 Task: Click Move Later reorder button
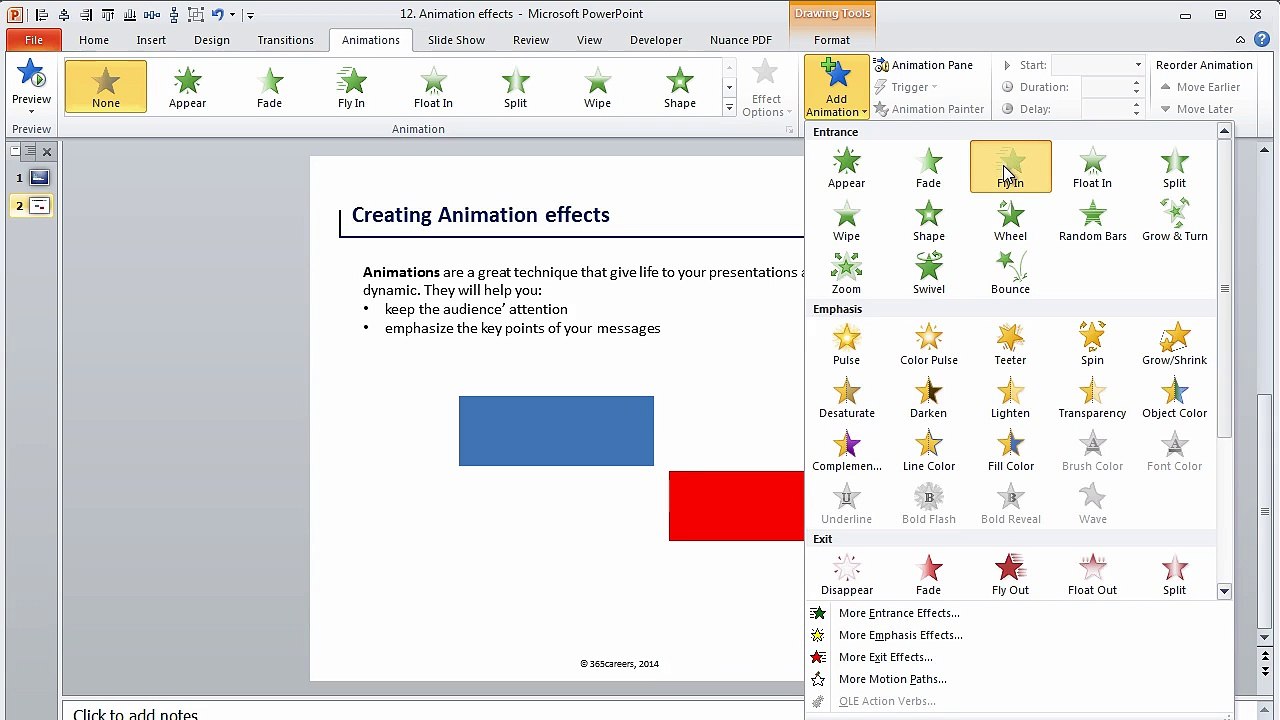pos(1197,109)
